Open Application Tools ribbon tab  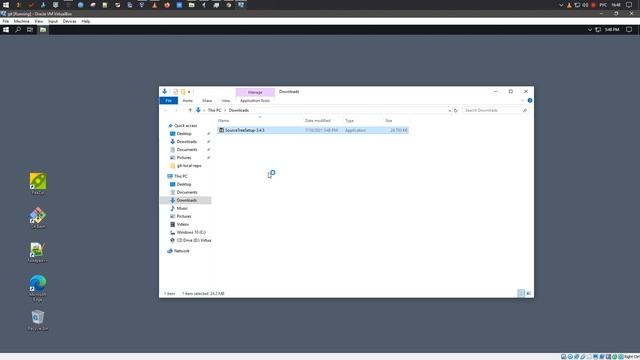[255, 100]
